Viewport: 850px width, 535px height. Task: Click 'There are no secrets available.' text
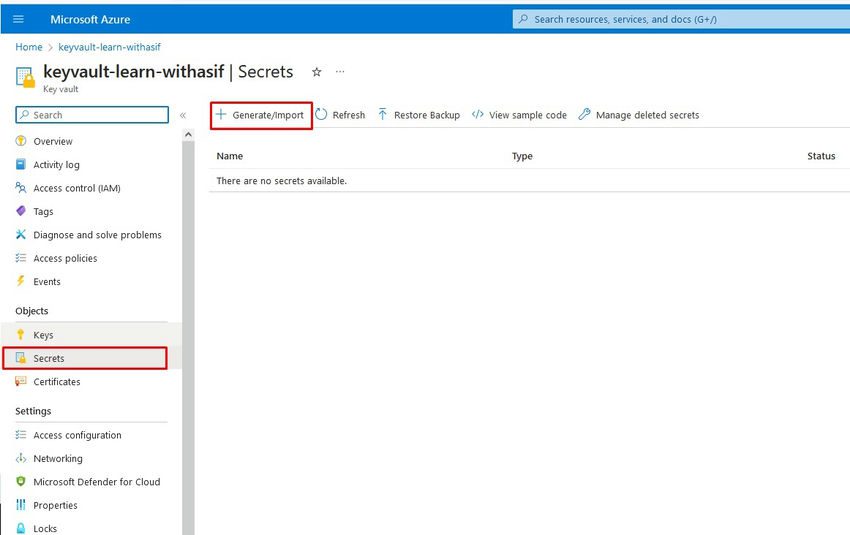[281, 181]
